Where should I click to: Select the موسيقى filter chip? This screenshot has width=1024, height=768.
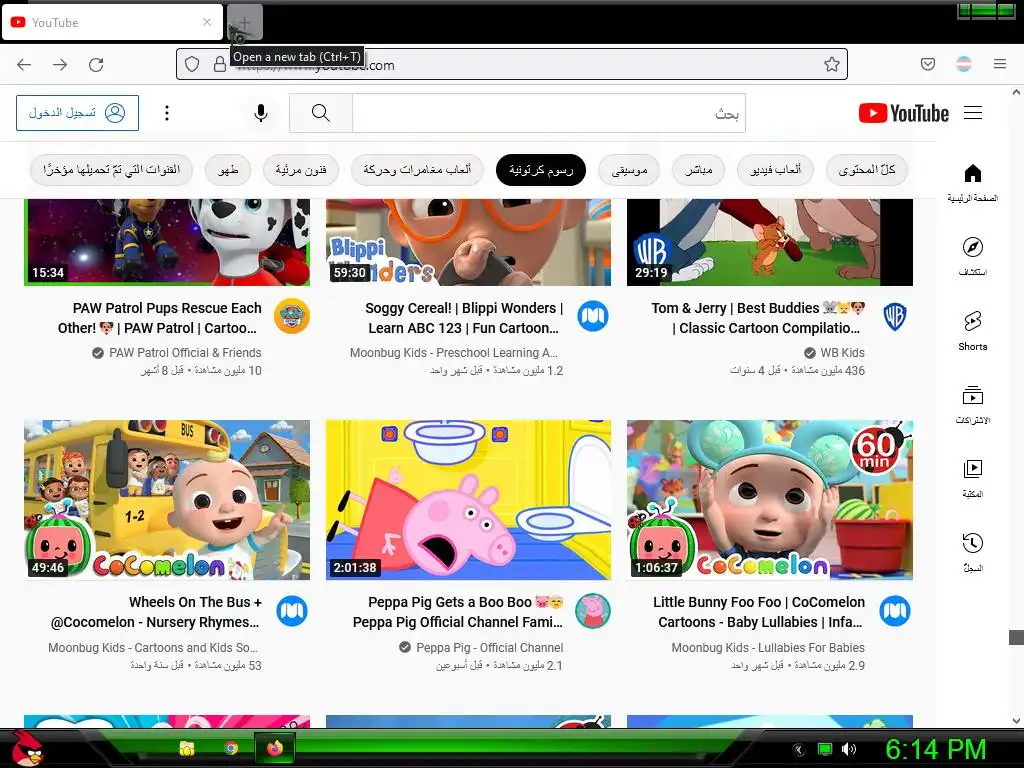(629, 170)
